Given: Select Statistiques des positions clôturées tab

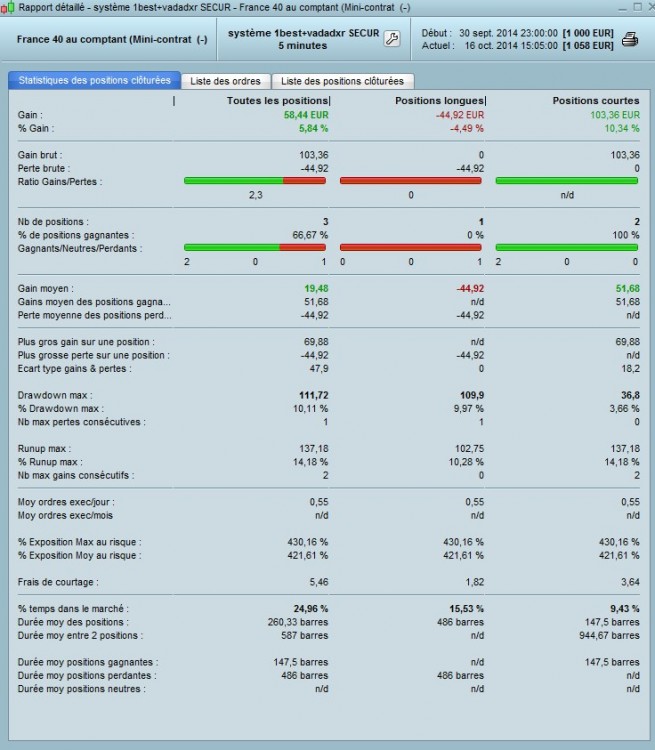Looking at the screenshot, I should 94,80.
